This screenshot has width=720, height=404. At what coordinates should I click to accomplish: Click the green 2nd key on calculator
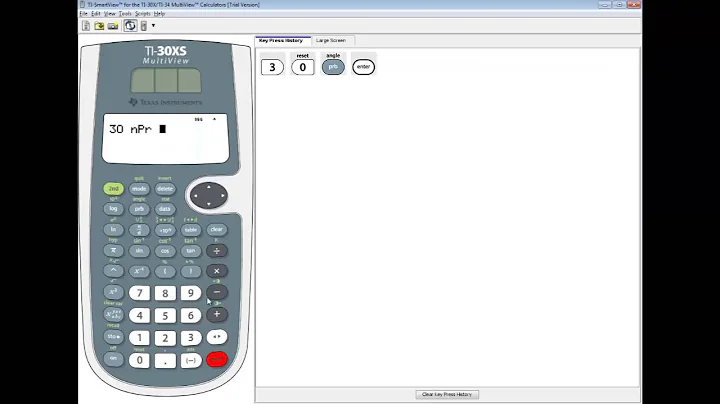113,189
